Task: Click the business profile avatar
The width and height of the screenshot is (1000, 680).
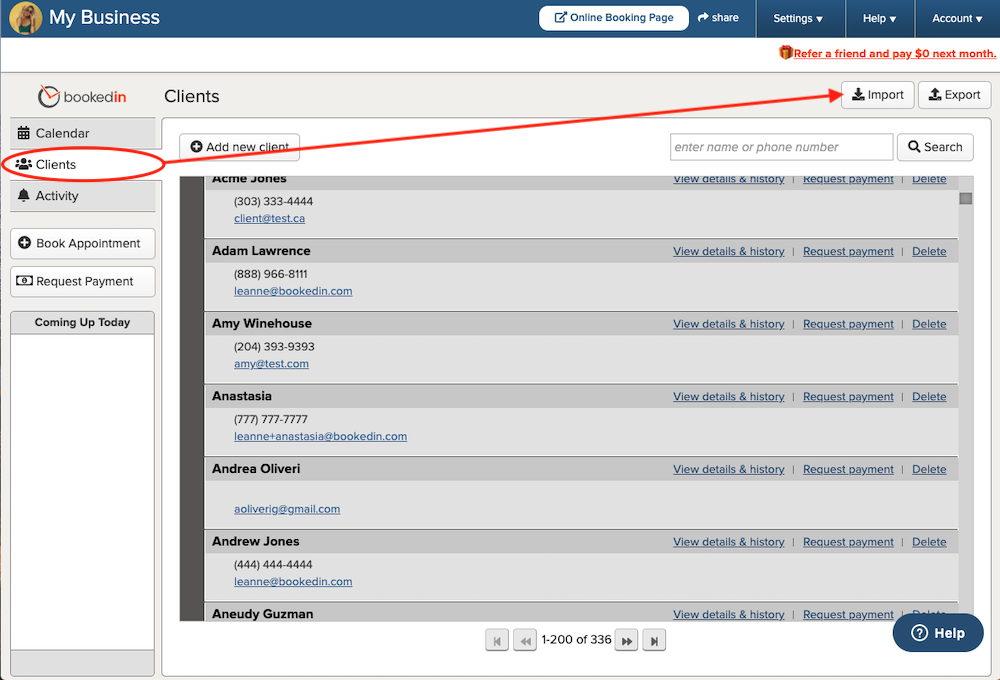Action: (26, 18)
